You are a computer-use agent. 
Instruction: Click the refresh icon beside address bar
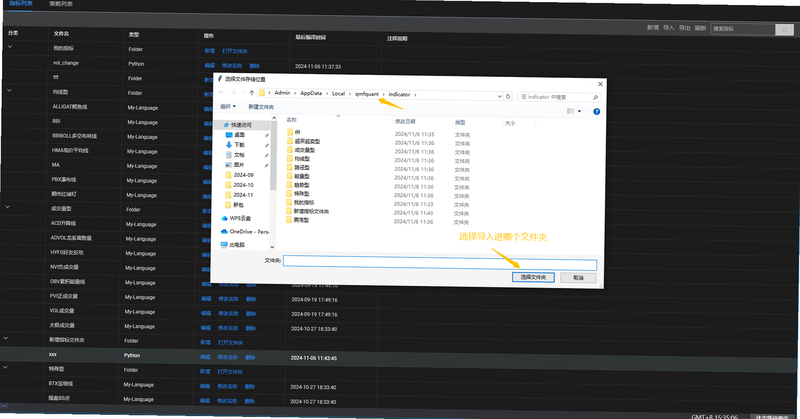[x=508, y=96]
